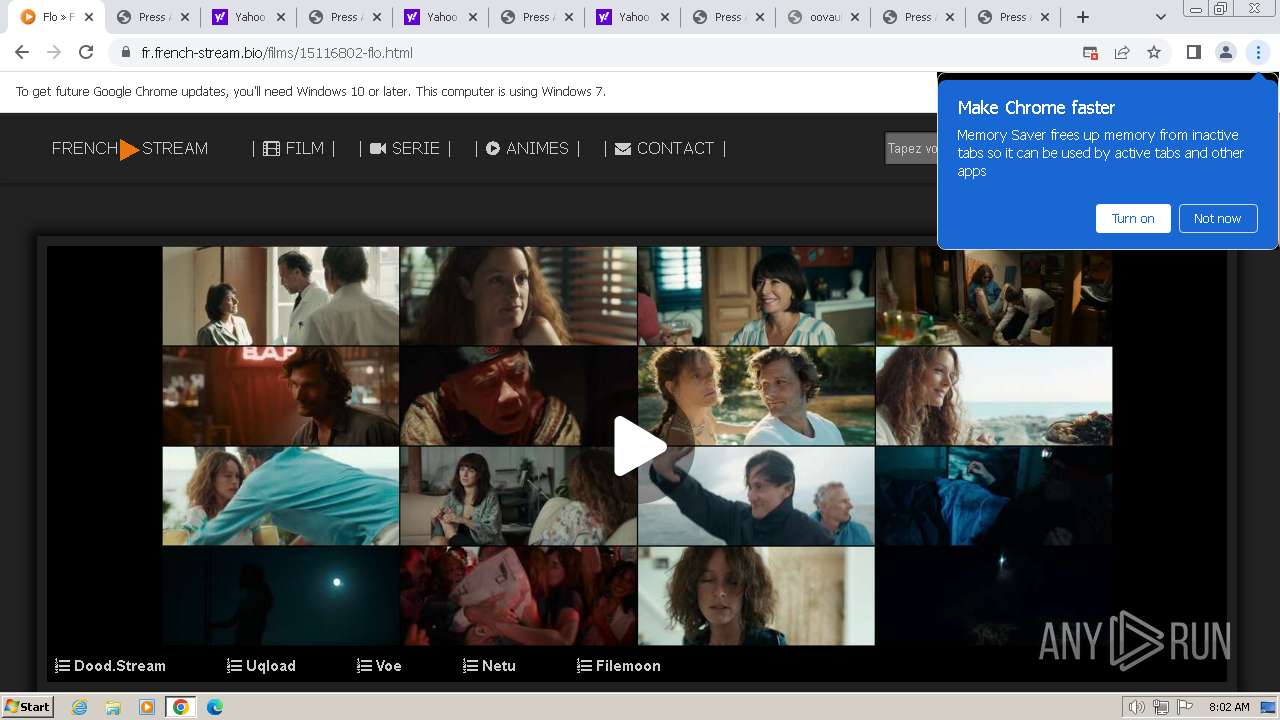Click the system tray volume icon
The width and height of the screenshot is (1280, 720).
[x=1137, y=707]
